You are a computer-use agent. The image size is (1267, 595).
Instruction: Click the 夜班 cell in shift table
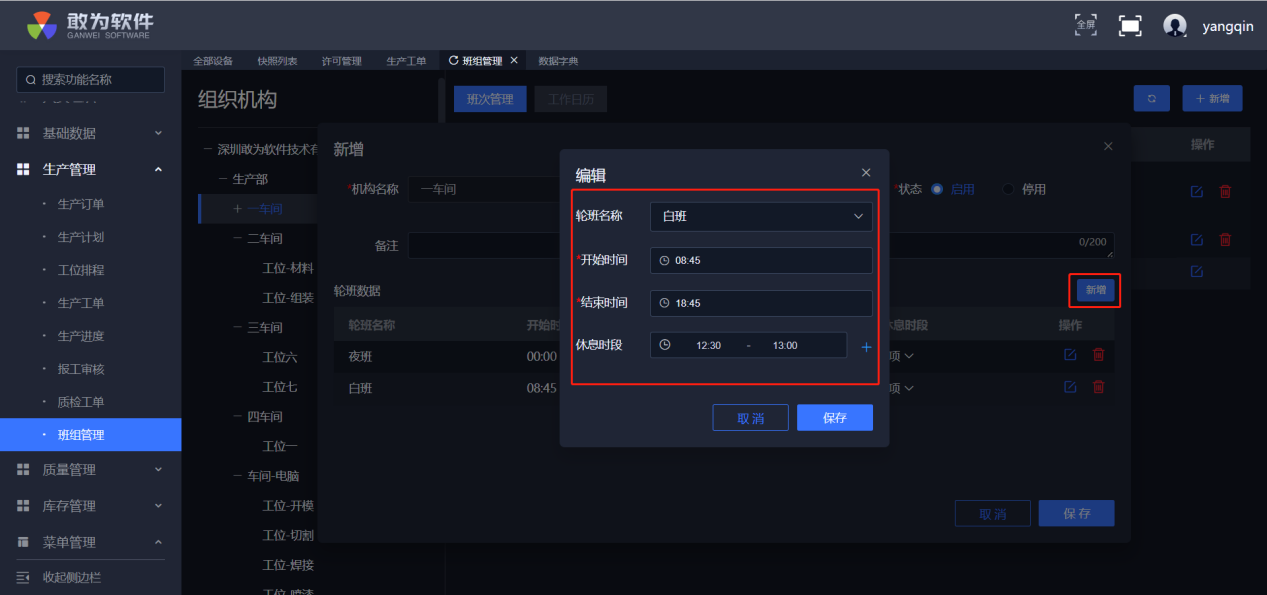[360, 356]
